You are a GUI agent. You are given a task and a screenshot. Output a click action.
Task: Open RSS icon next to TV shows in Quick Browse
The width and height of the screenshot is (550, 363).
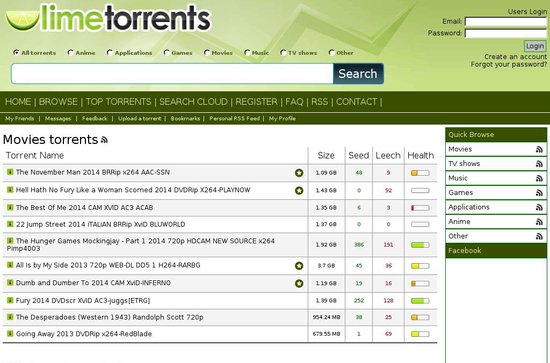pyautogui.click(x=539, y=164)
